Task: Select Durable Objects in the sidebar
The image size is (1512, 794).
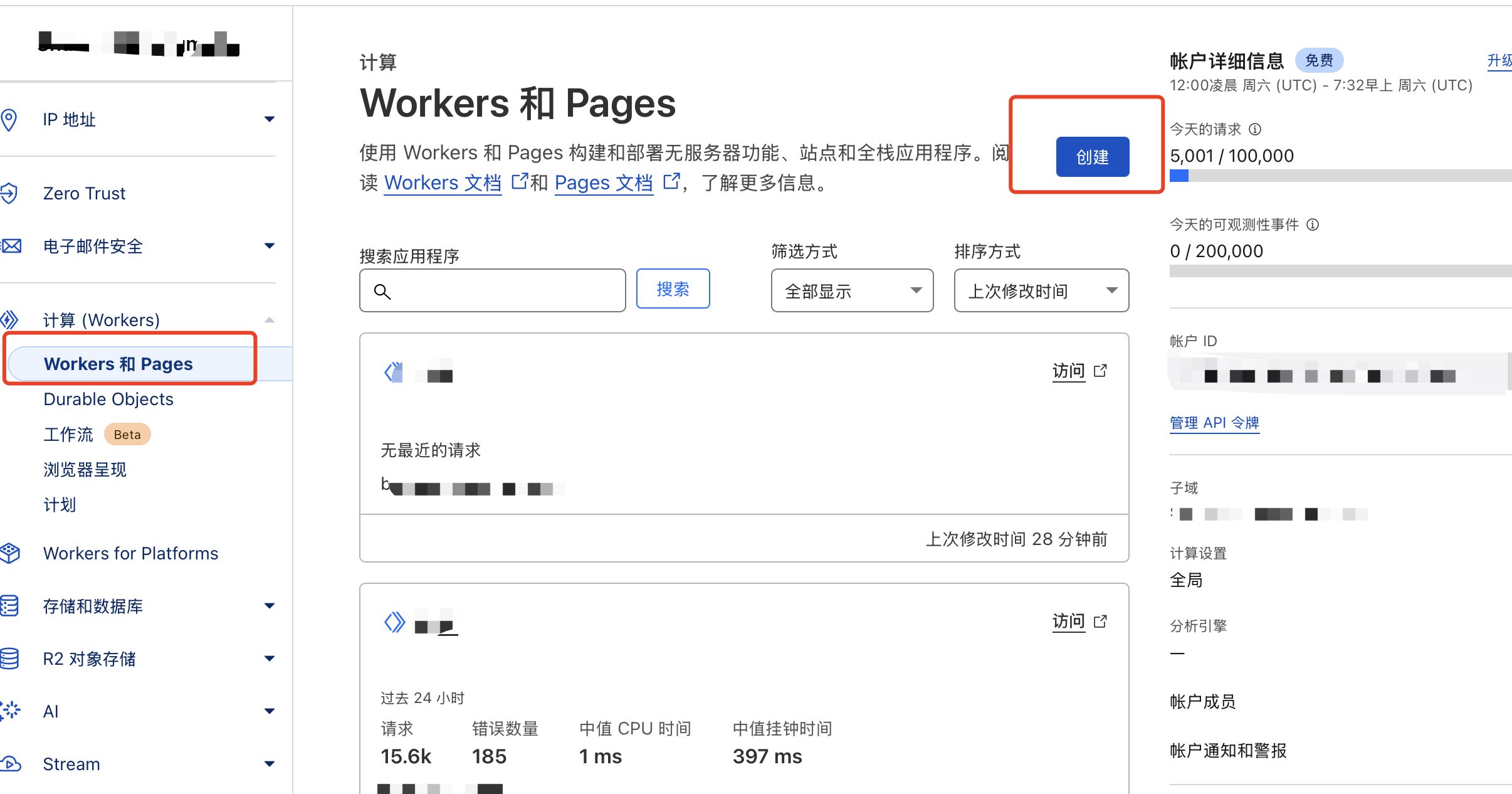Action: pos(108,399)
